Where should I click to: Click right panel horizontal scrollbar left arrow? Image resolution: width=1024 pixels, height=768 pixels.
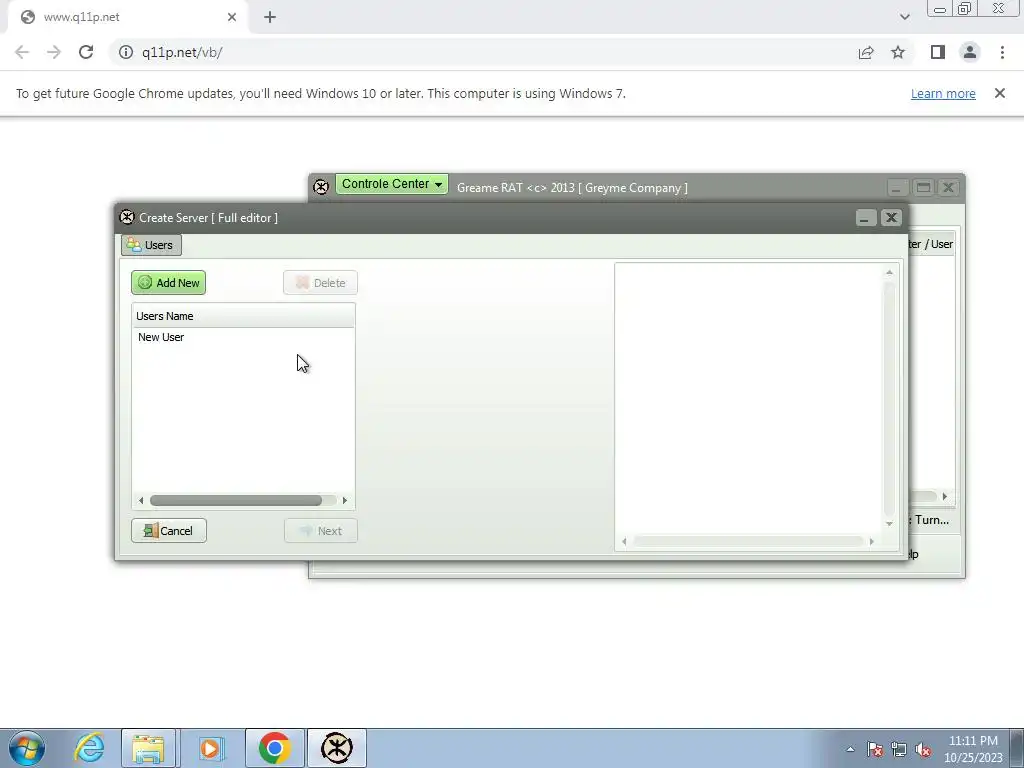coord(624,541)
